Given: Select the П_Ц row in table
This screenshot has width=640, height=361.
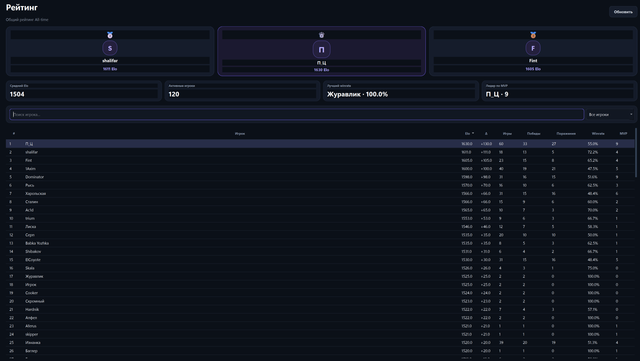Looking at the screenshot, I should click(x=320, y=144).
